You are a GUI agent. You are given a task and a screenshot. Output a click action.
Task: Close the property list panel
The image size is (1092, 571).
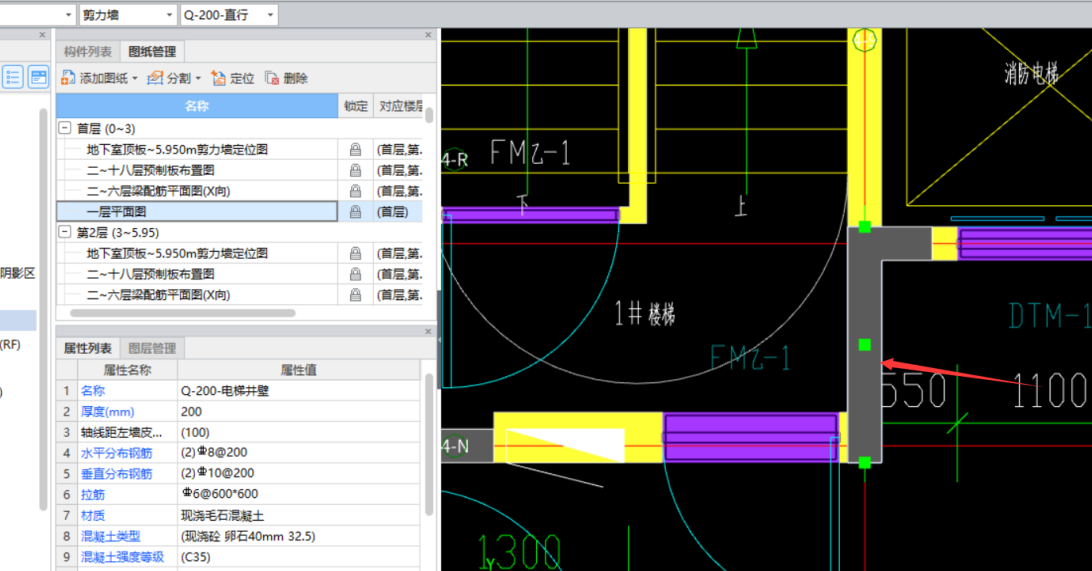[428, 331]
